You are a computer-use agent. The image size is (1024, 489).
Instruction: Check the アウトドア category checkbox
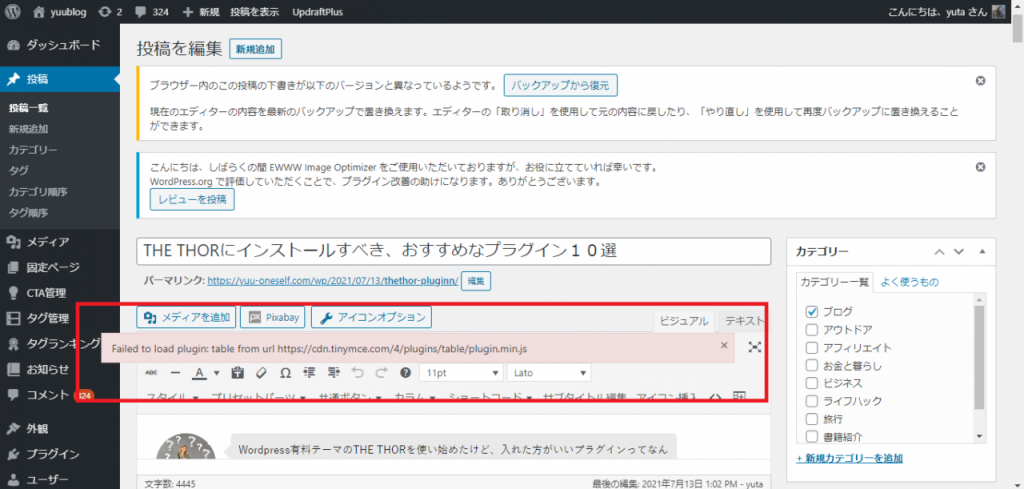(812, 329)
